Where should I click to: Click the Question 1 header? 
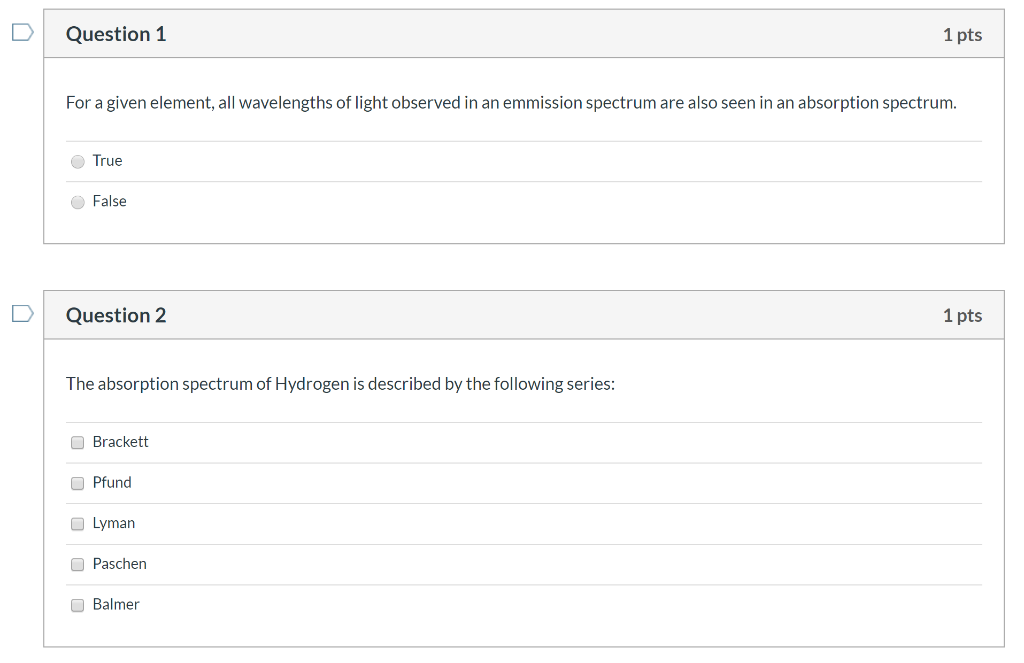[x=116, y=33]
